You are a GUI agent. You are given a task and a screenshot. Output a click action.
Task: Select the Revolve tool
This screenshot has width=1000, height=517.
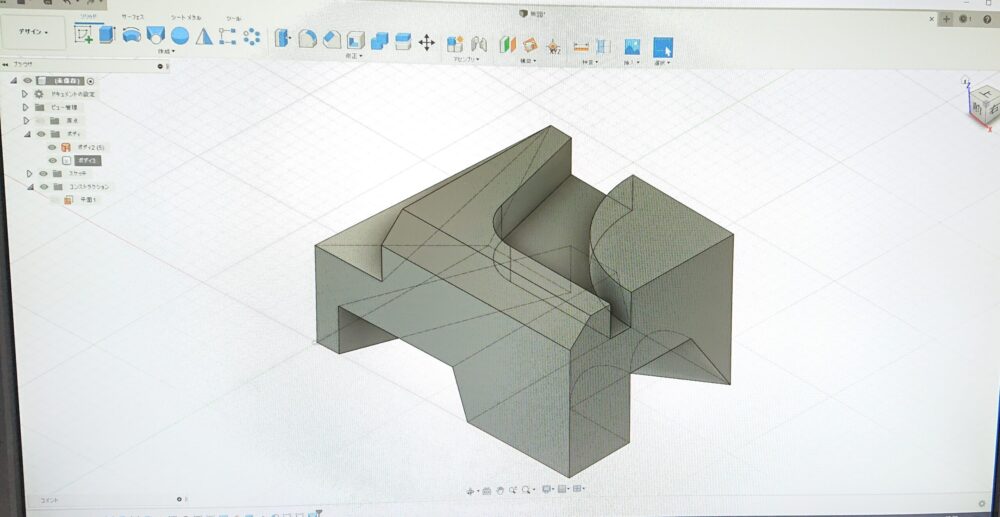[131, 35]
